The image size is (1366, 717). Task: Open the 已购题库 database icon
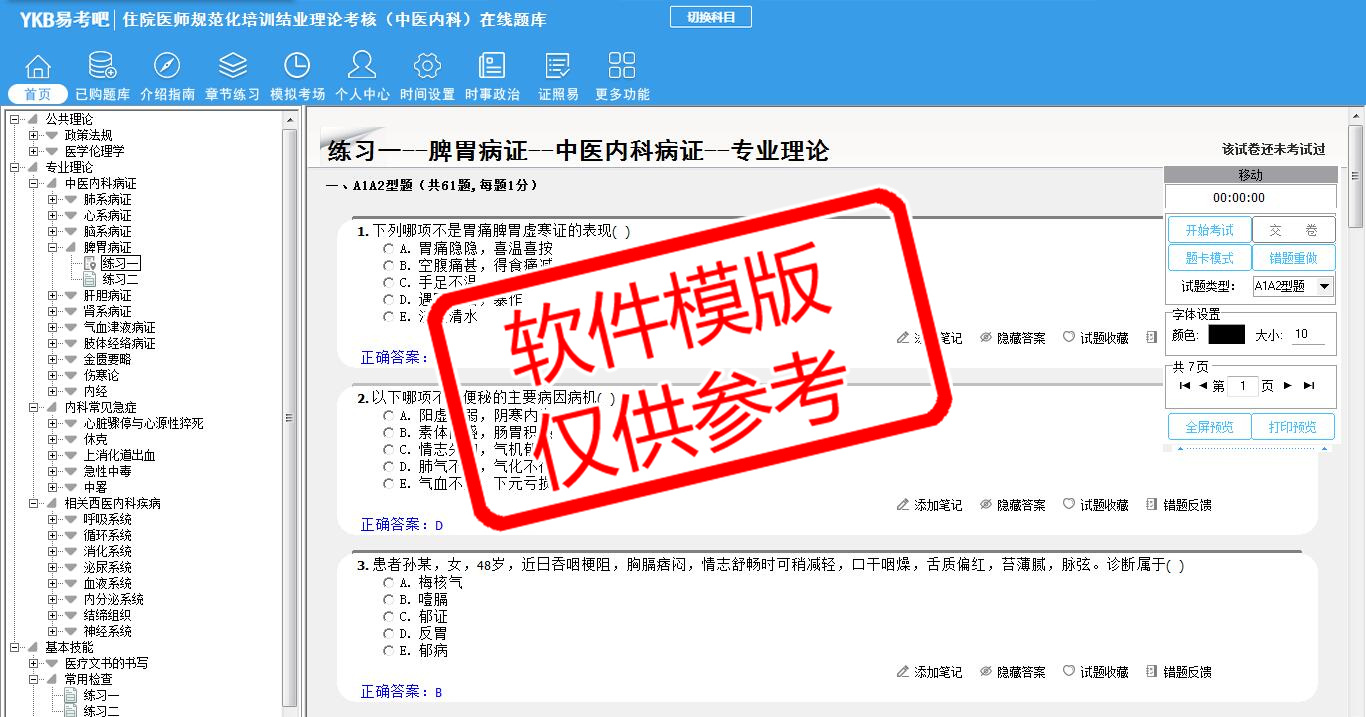(x=102, y=67)
